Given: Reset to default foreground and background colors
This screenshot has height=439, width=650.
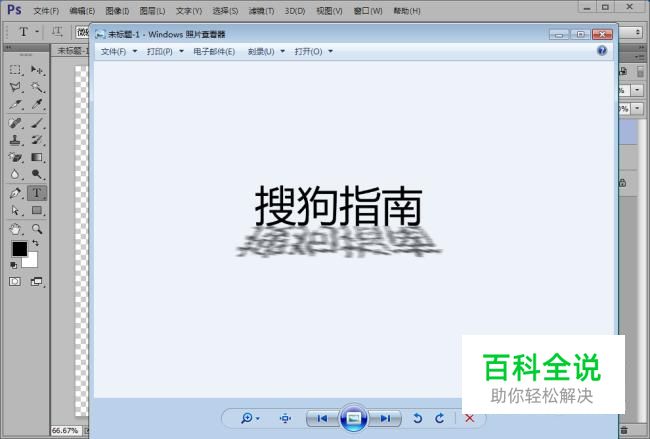Looking at the screenshot, I should [x=13, y=265].
